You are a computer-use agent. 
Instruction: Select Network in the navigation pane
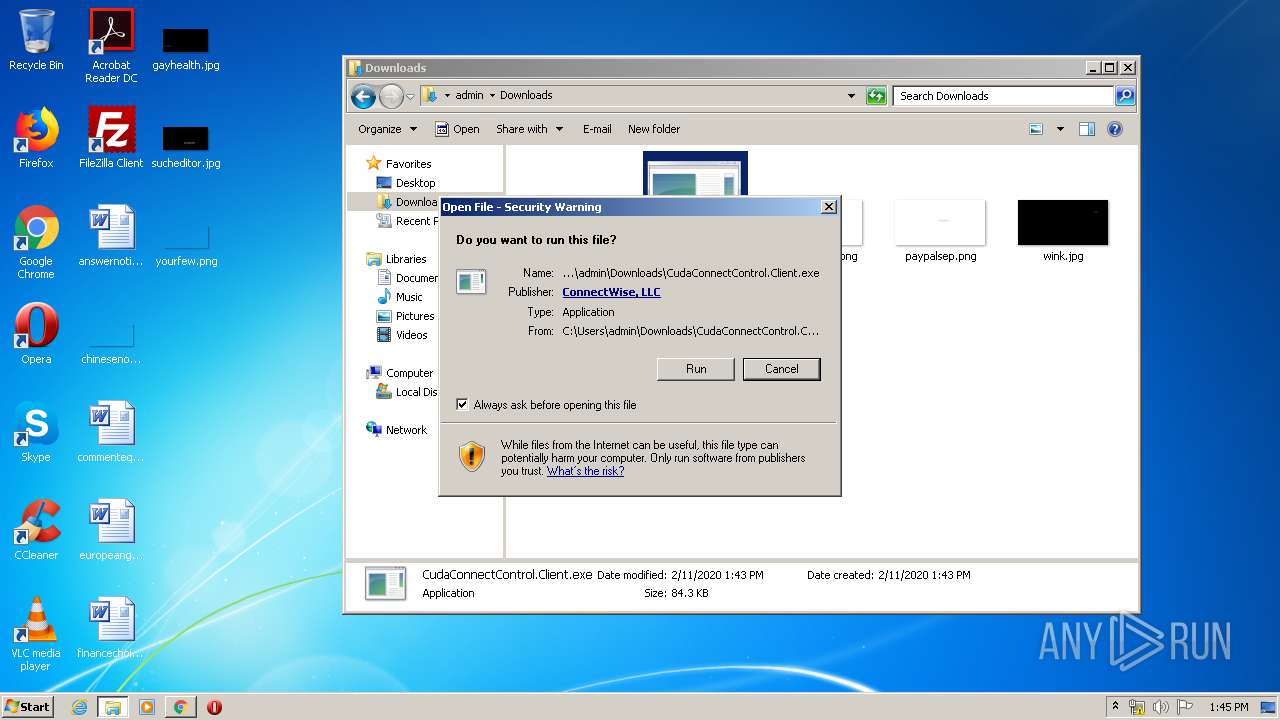coord(397,430)
